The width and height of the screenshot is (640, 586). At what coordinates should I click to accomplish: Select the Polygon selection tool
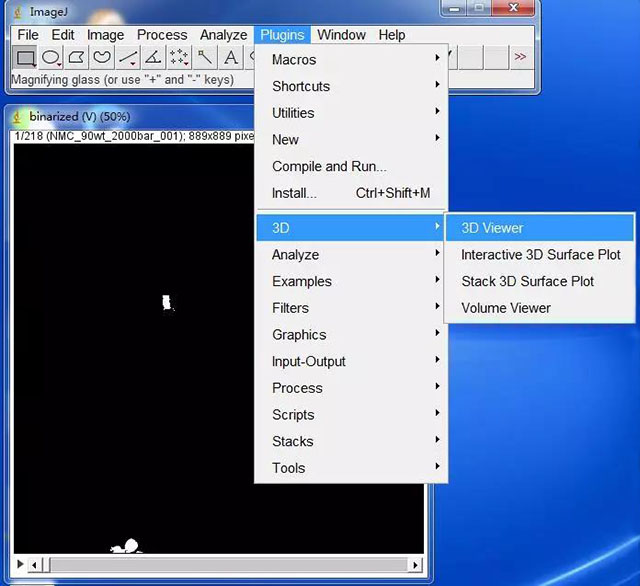[x=77, y=58]
